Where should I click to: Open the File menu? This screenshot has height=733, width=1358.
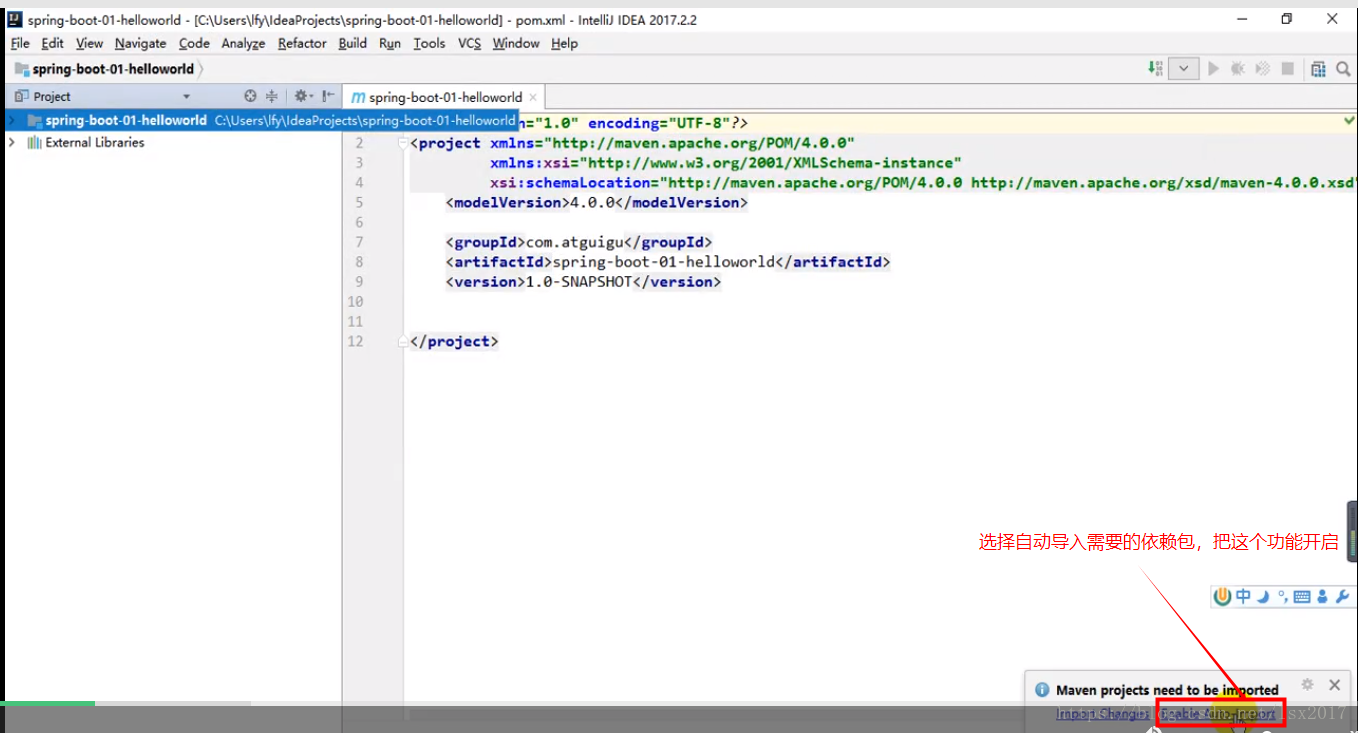[20, 43]
